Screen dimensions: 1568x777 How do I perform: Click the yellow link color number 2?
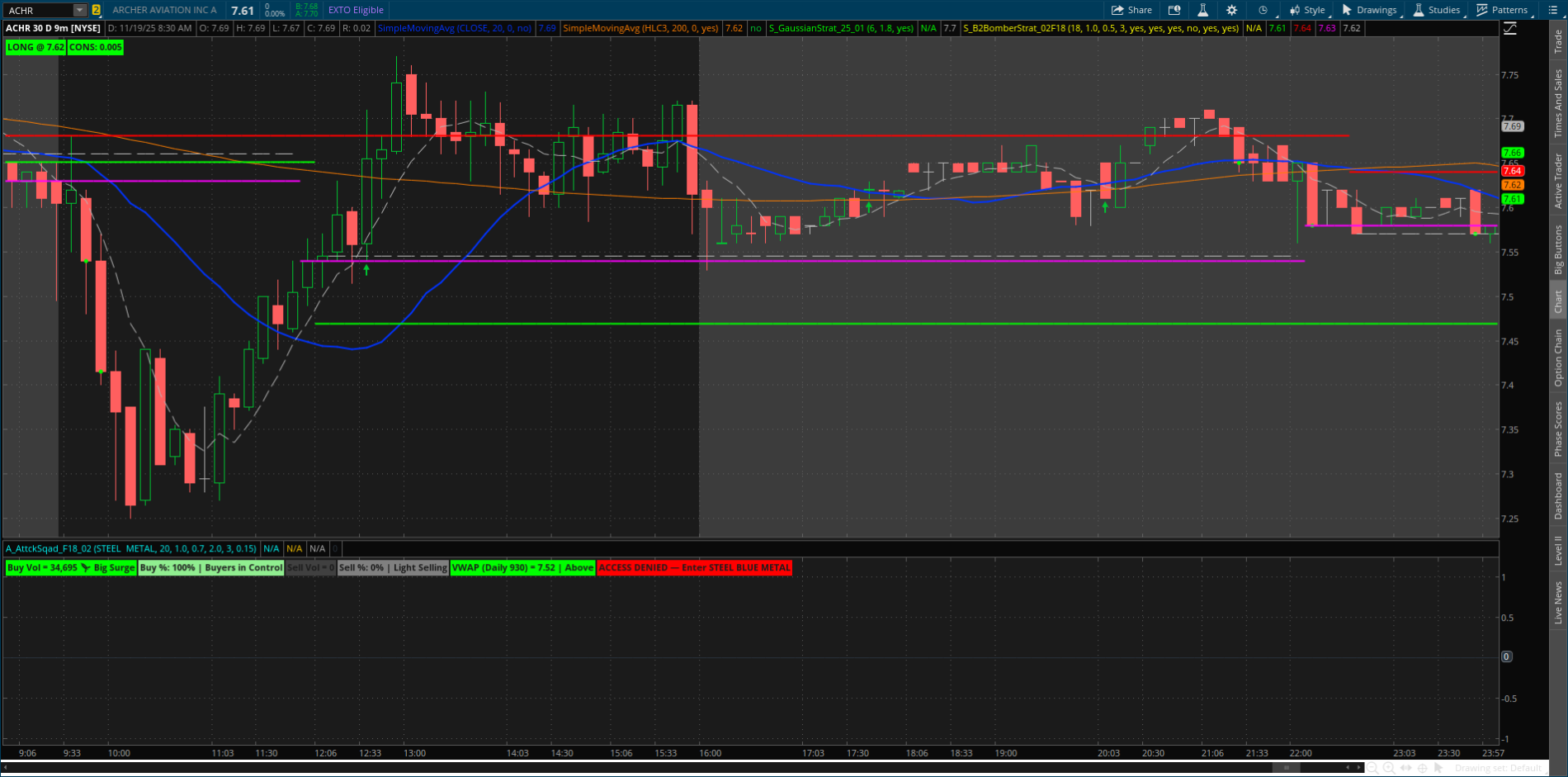[97, 10]
